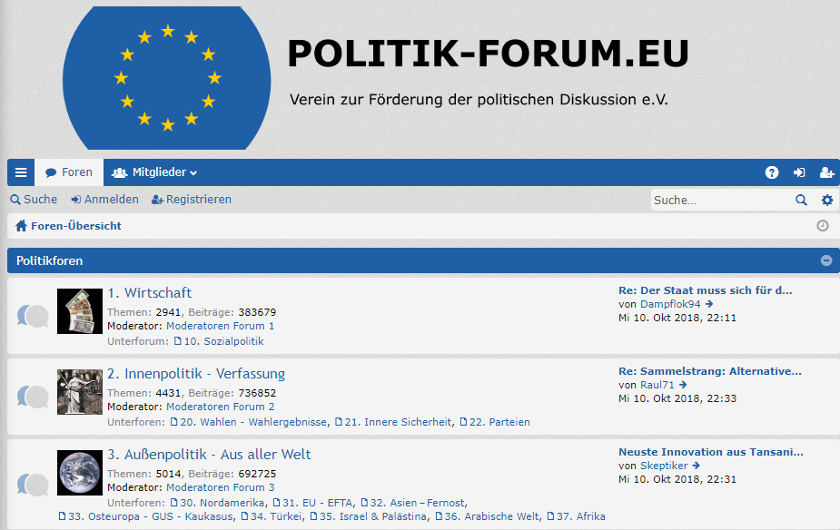Click inside the Suche... text field
The height and width of the screenshot is (530, 840).
[721, 200]
